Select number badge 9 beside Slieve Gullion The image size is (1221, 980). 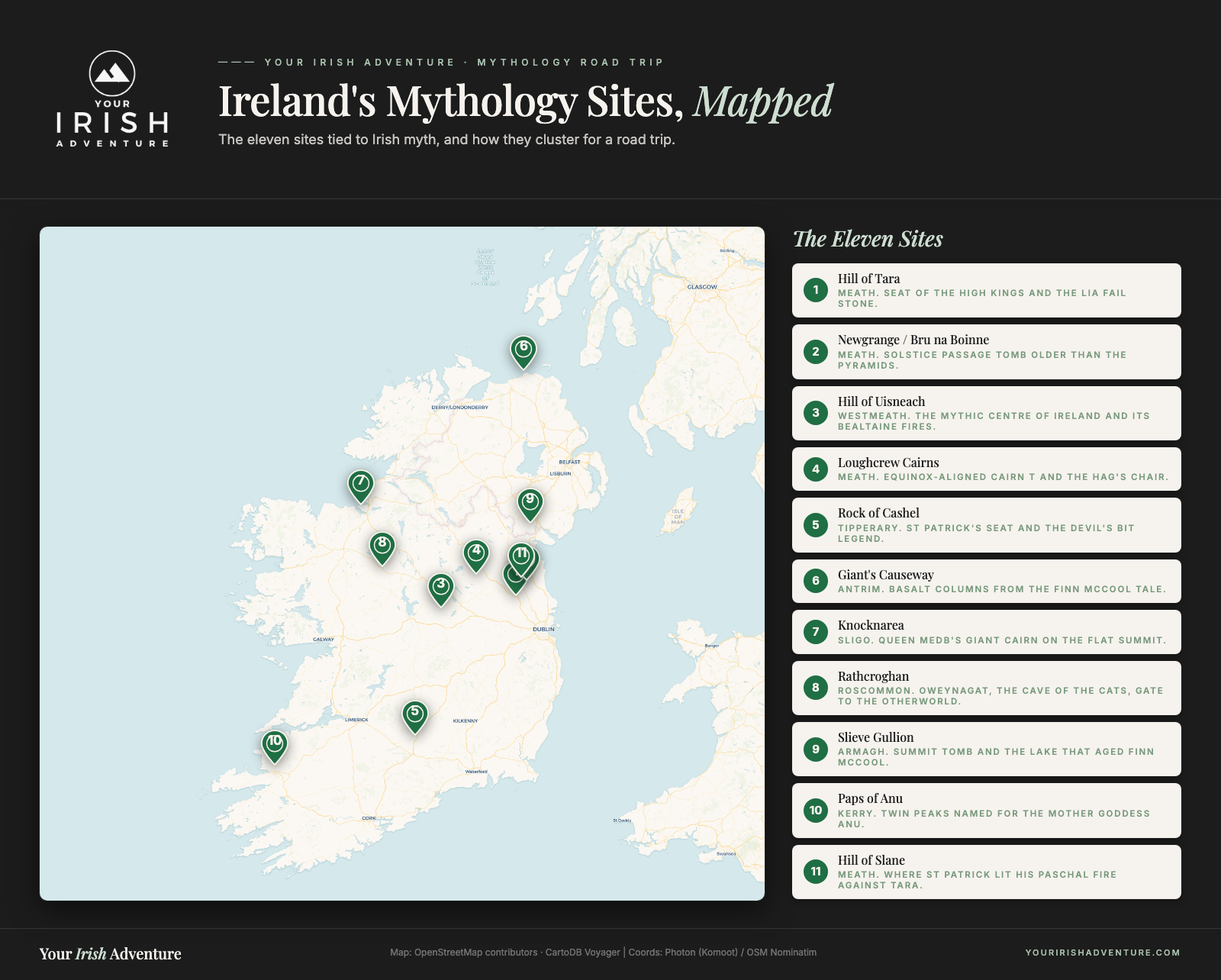pos(816,749)
